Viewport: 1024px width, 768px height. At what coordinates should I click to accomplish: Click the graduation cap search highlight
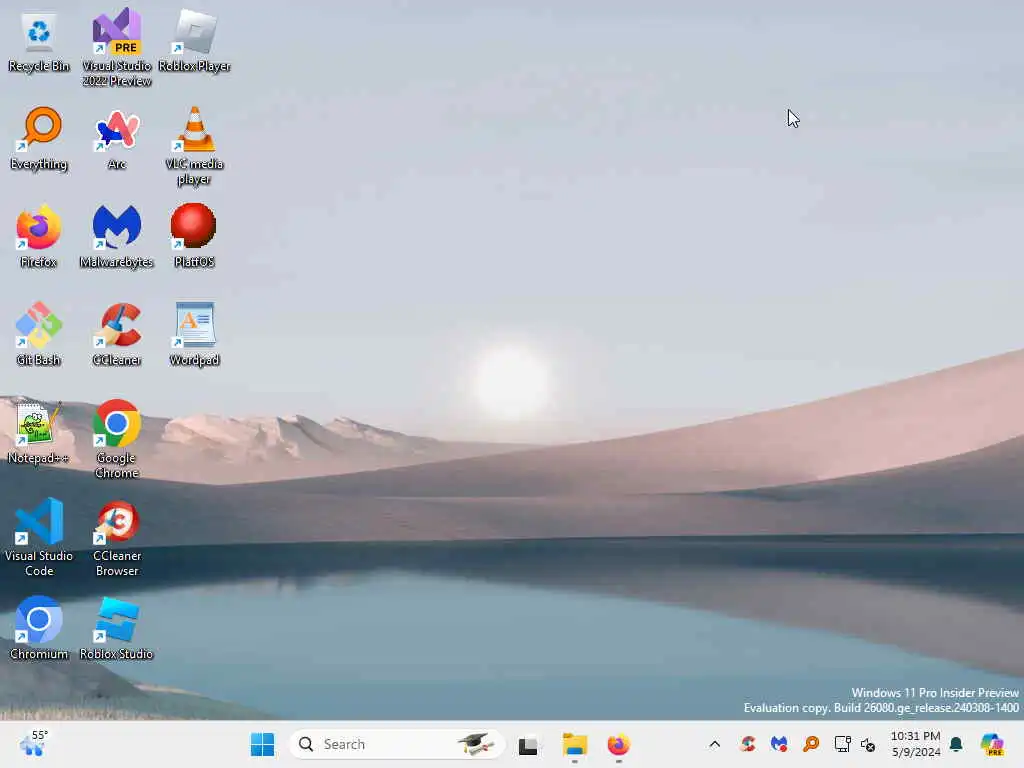(x=475, y=744)
